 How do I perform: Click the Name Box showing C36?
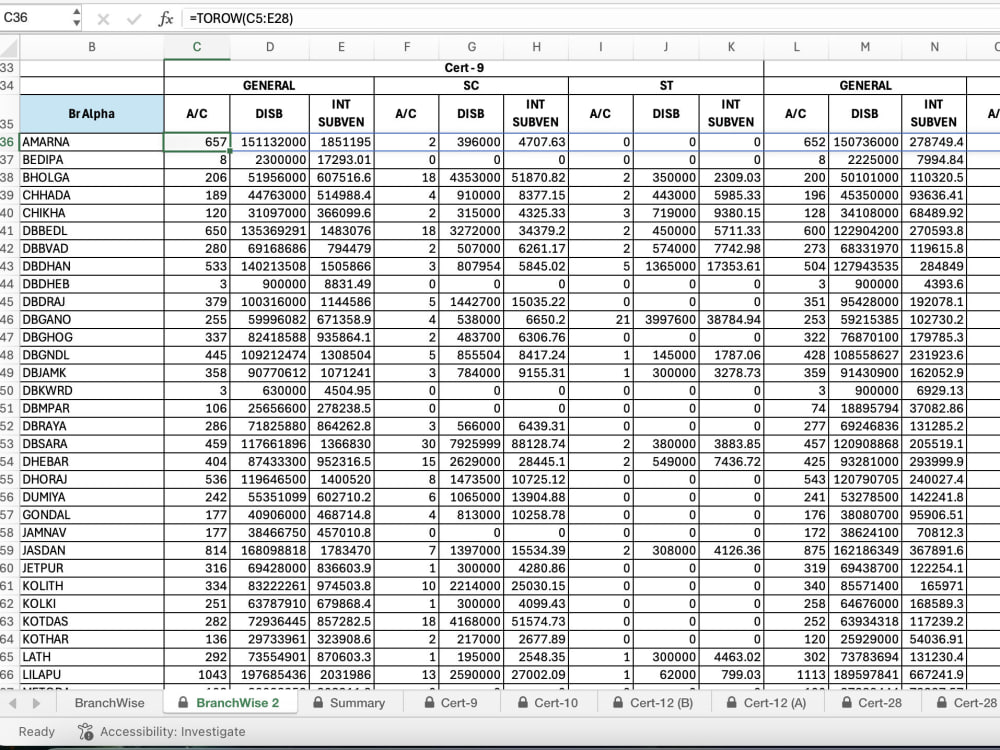pyautogui.click(x=35, y=18)
